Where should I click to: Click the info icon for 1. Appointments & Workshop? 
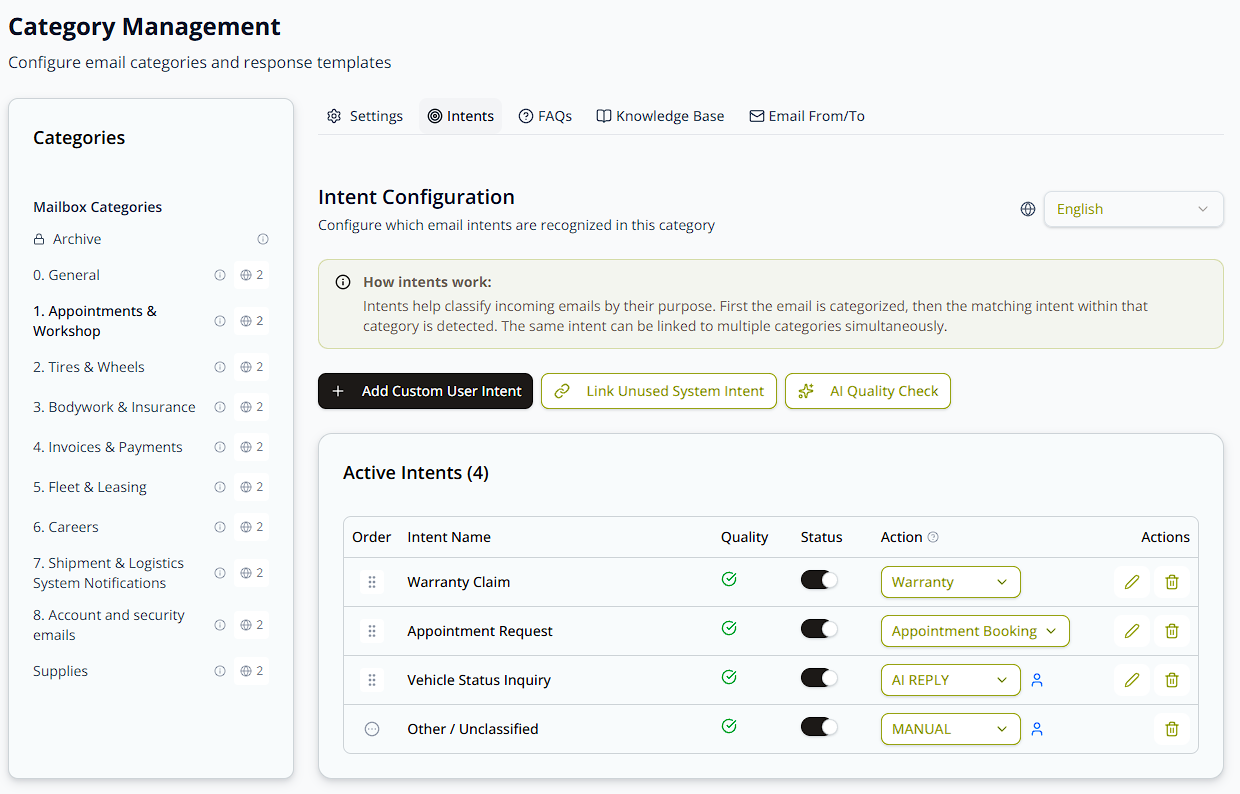pos(220,321)
